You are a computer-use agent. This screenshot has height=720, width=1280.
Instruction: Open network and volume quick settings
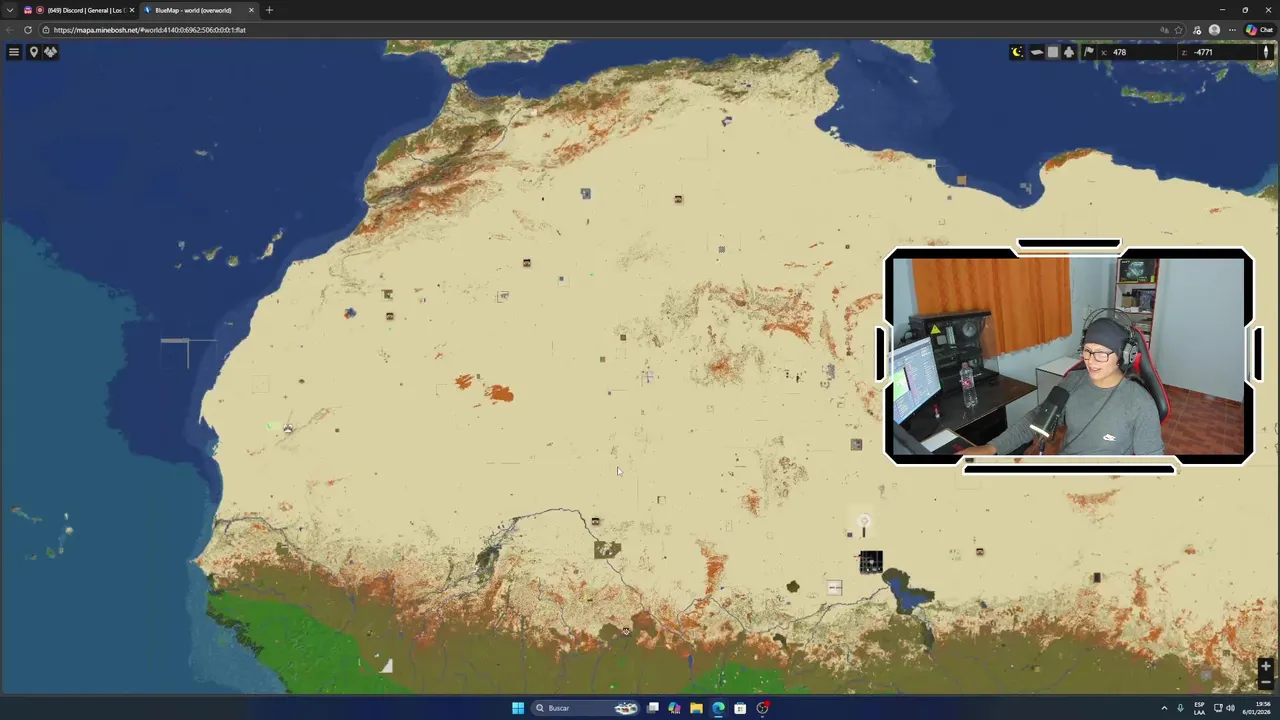[x=1223, y=708]
